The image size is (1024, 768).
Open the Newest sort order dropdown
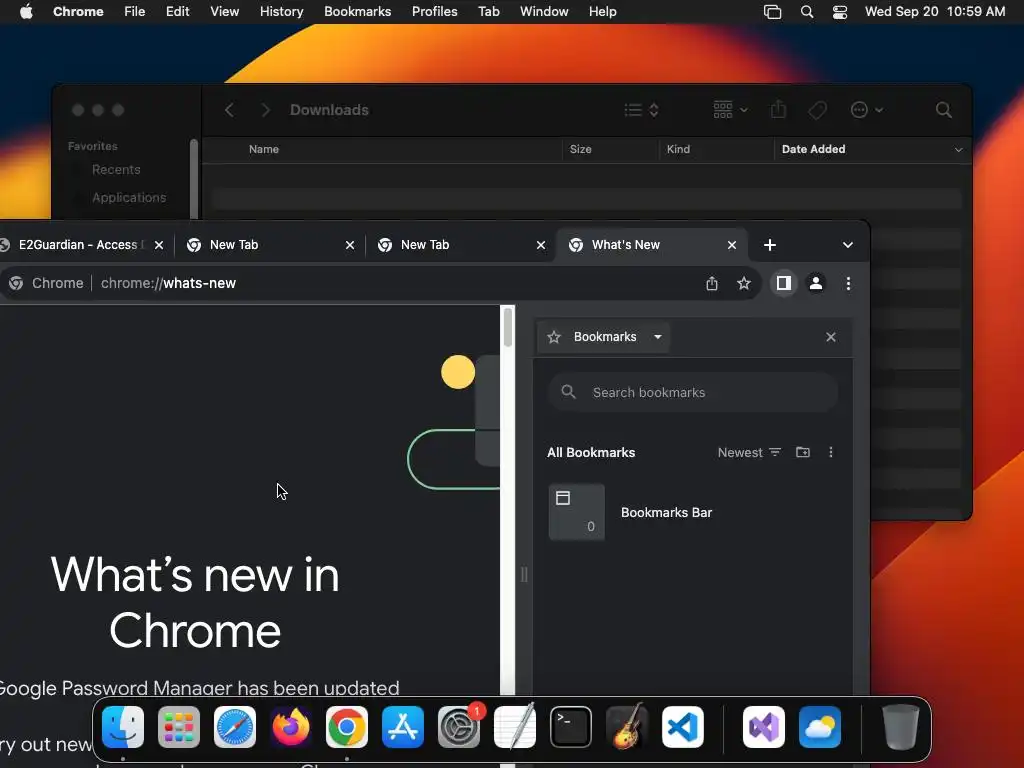pos(749,453)
